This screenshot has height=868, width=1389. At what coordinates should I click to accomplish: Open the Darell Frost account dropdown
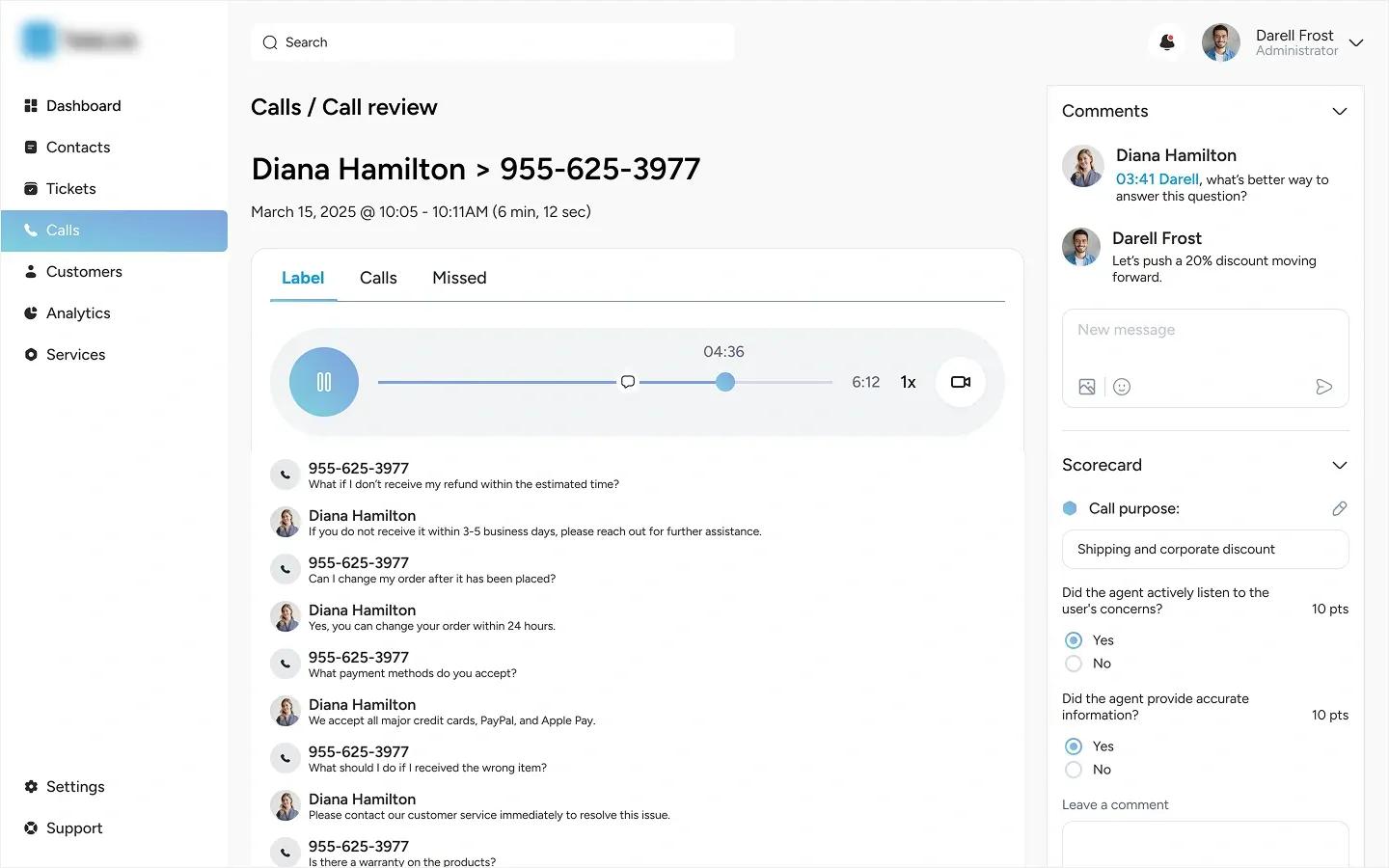point(1356,42)
